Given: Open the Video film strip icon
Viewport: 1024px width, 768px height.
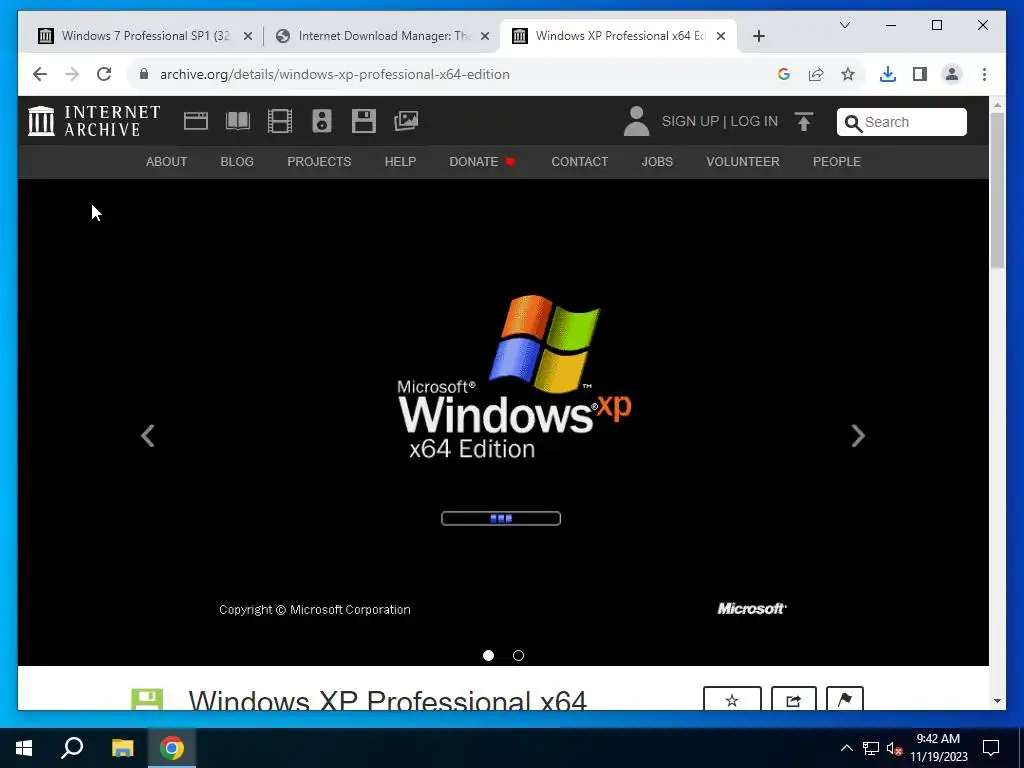Looking at the screenshot, I should click(x=280, y=121).
